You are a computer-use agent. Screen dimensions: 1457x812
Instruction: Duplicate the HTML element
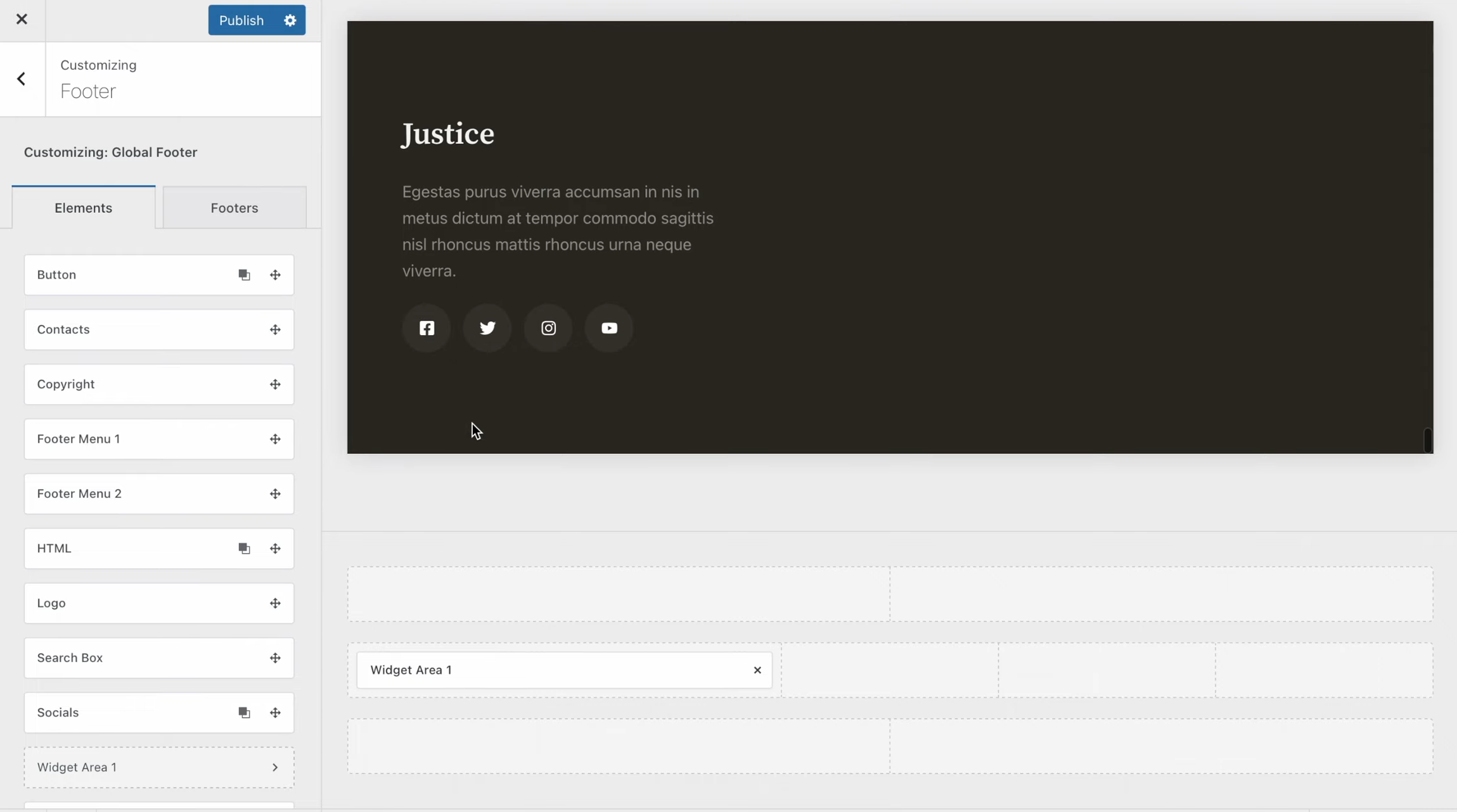click(x=244, y=548)
